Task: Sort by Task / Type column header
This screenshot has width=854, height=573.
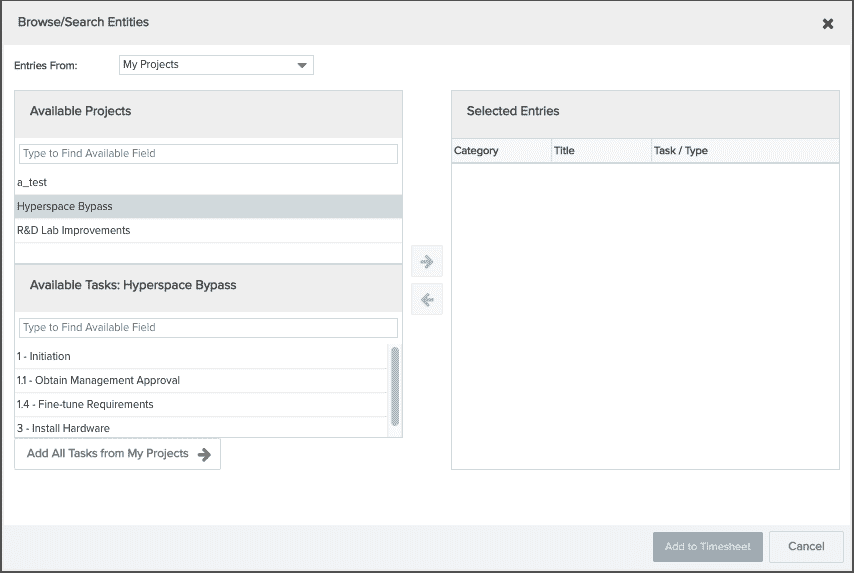Action: pos(744,151)
